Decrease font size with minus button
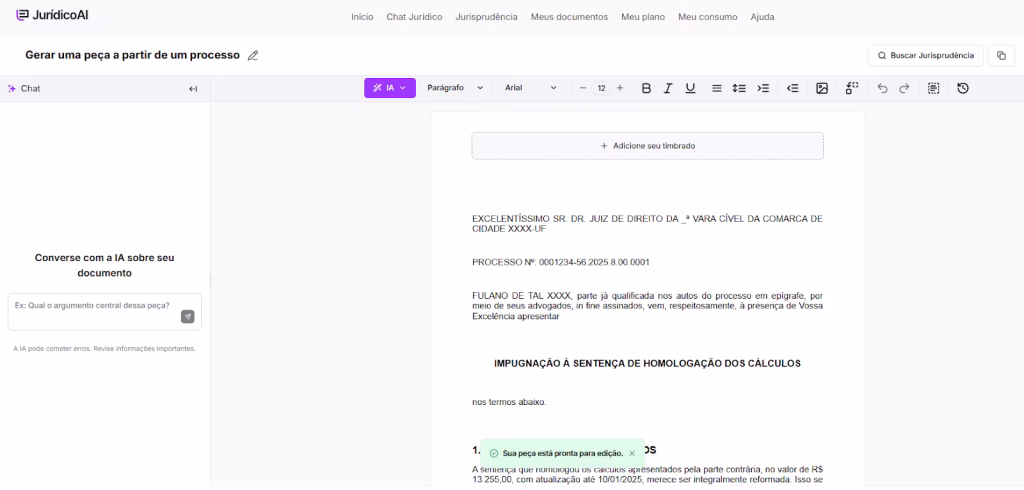This screenshot has width=1024, height=490. coord(583,88)
